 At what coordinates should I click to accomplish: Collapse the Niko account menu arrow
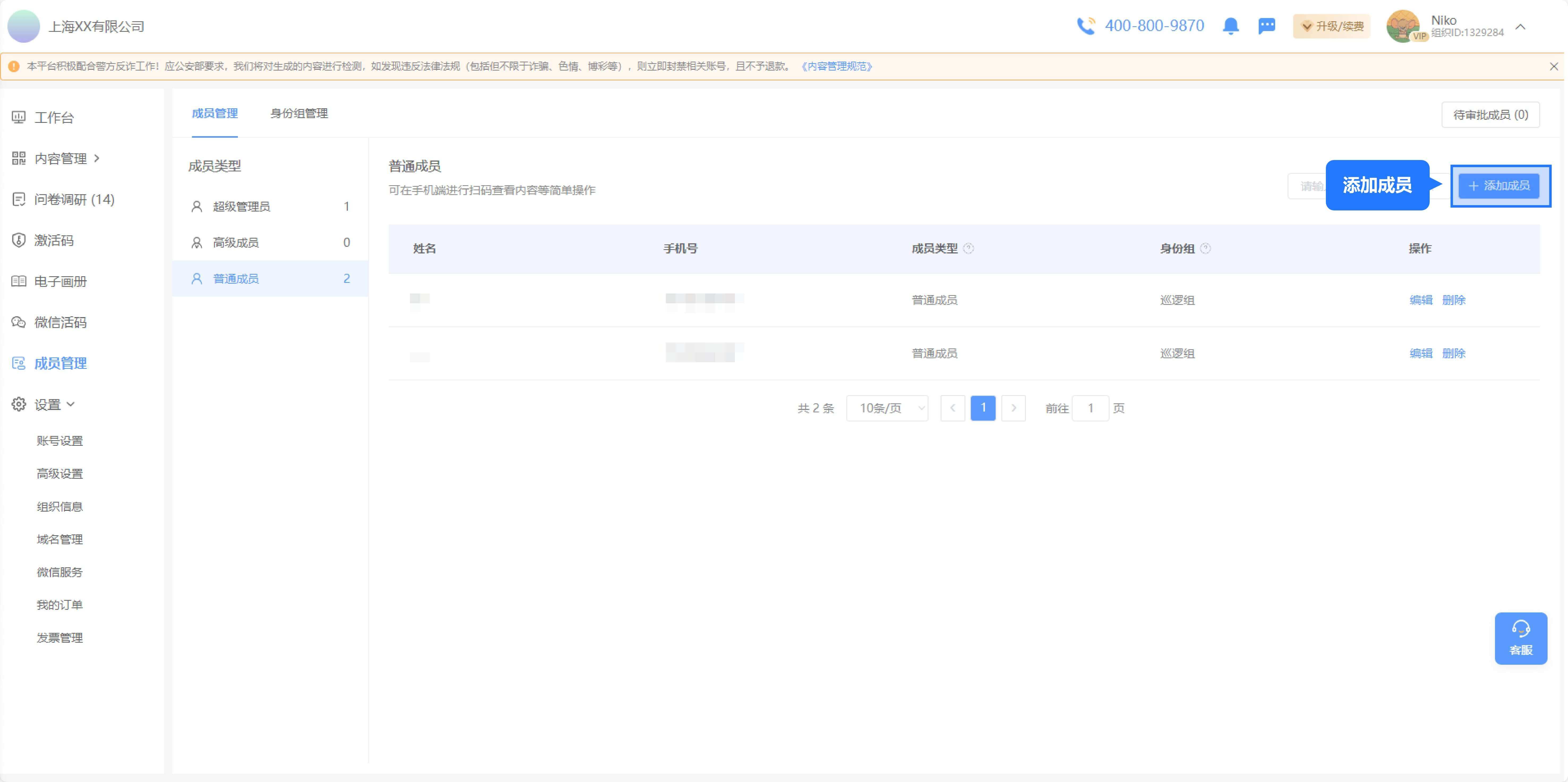tap(1520, 27)
